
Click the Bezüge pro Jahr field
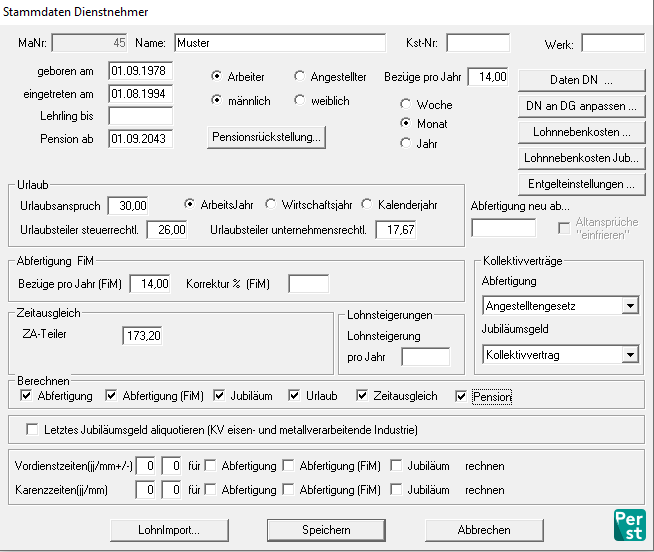pyautogui.click(x=488, y=77)
